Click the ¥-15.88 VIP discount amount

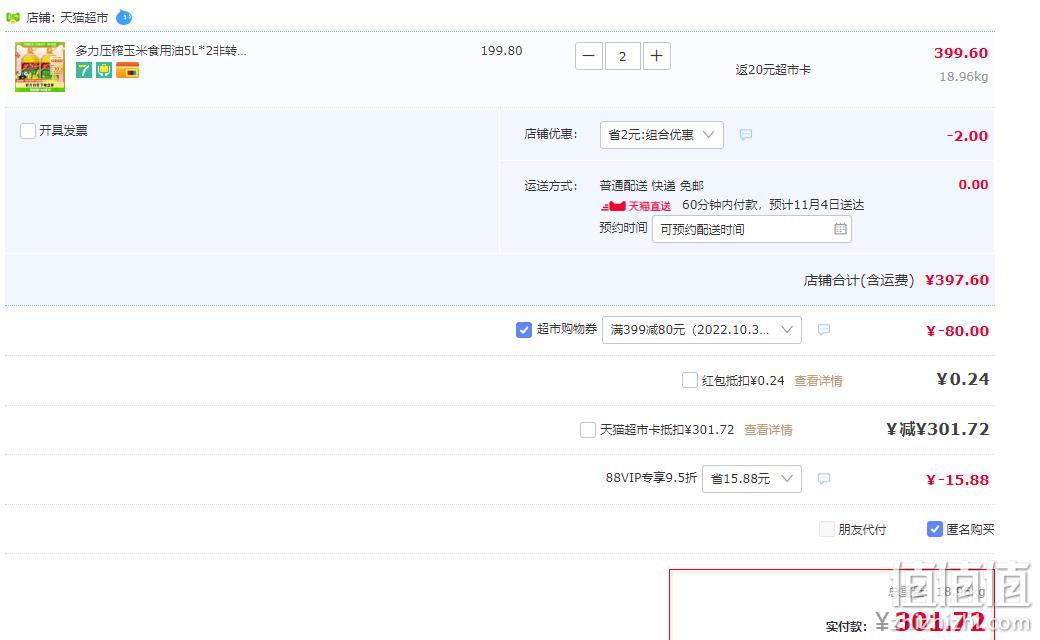957,480
